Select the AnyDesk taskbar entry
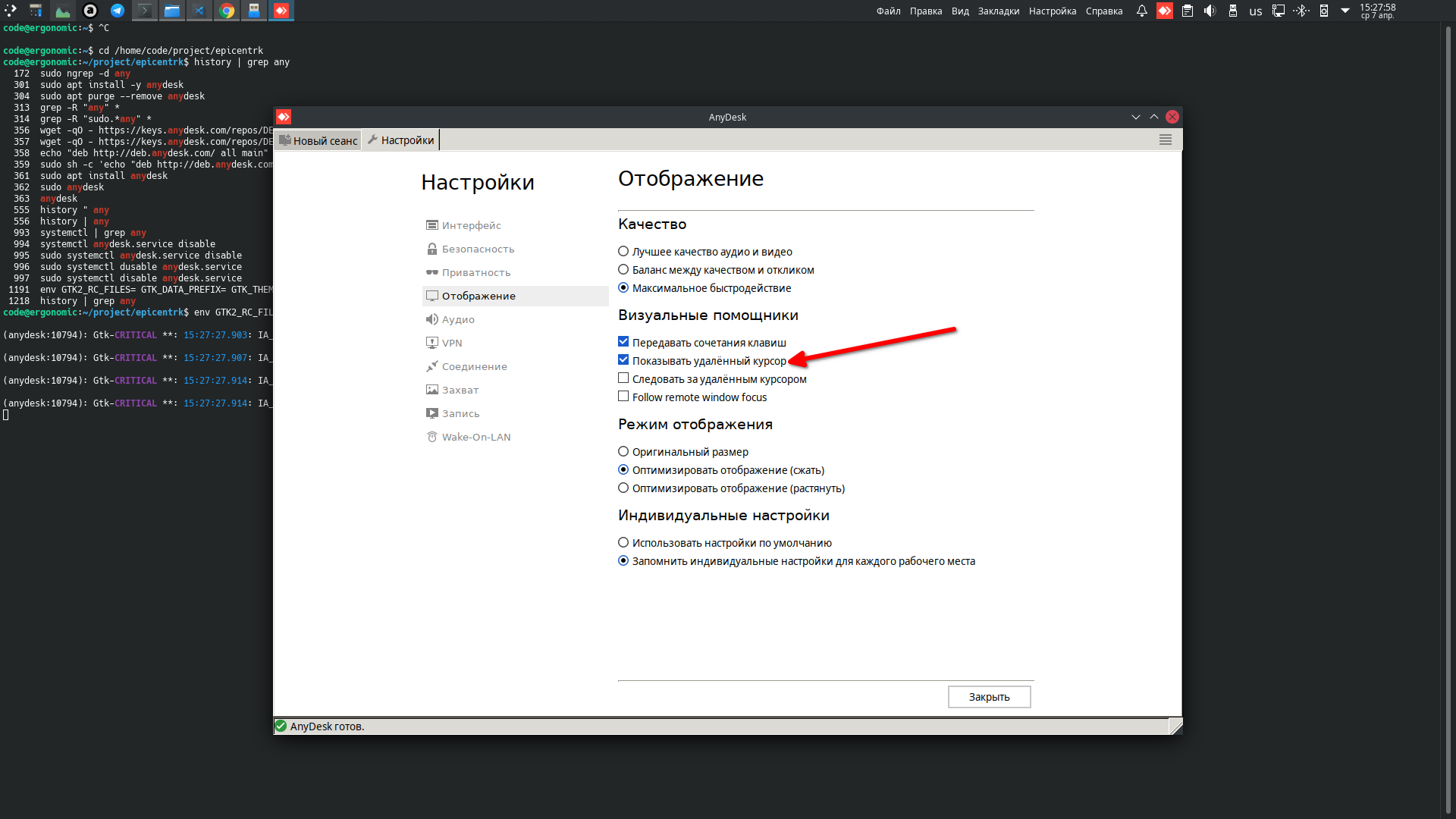The image size is (1456, 819). (281, 11)
